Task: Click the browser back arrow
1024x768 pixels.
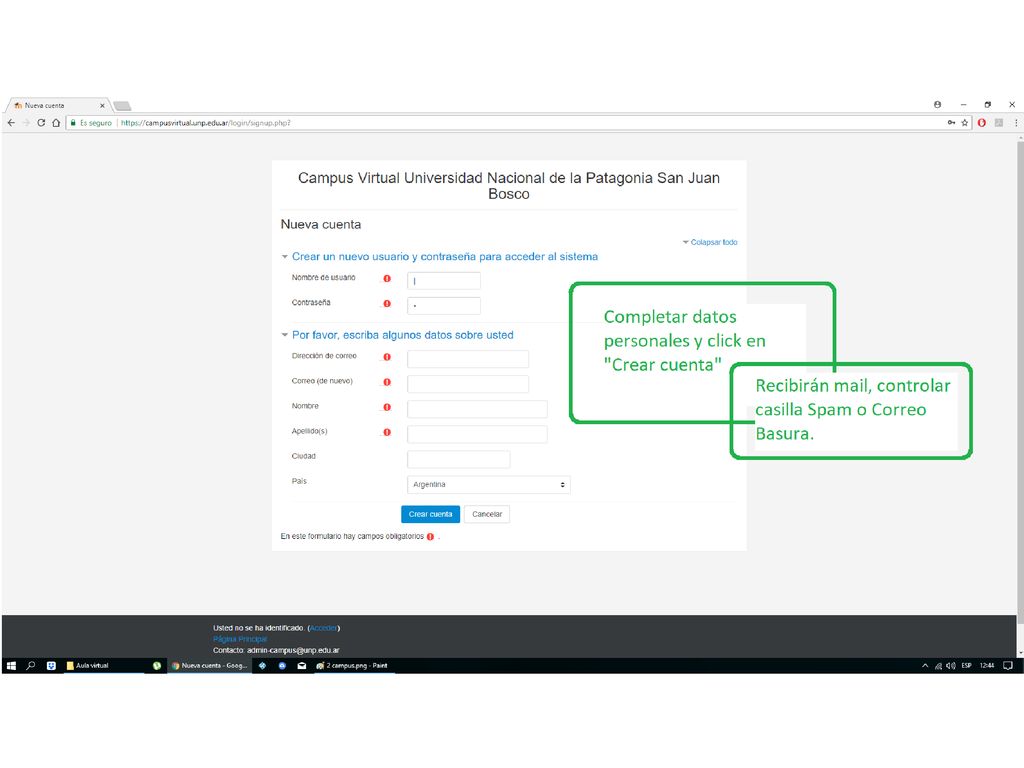Action: click(11, 123)
